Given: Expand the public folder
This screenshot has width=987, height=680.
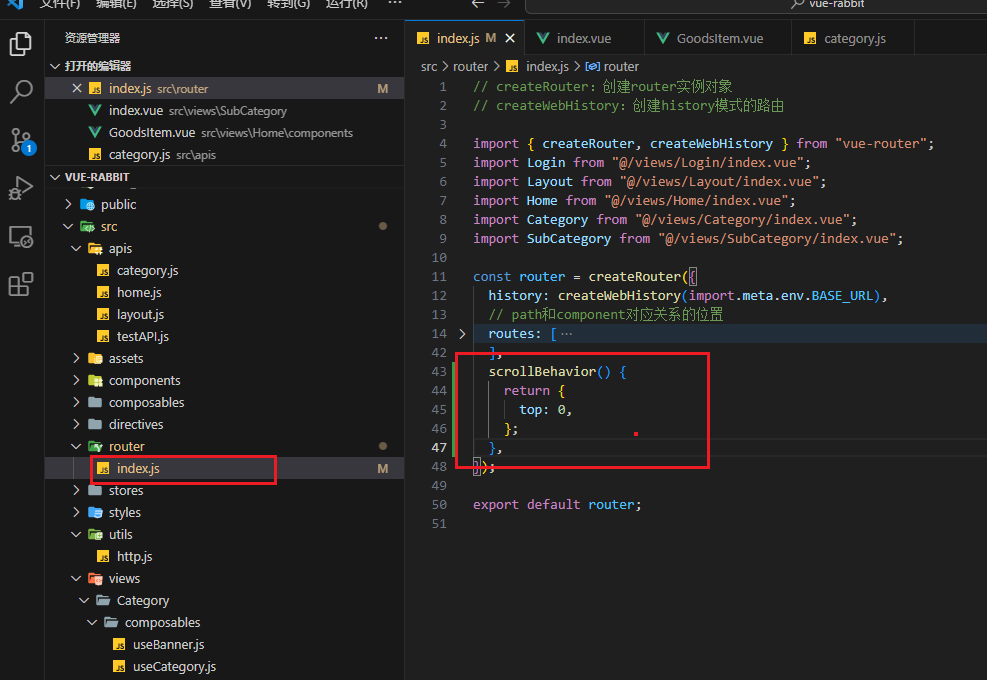Looking at the screenshot, I should (118, 204).
